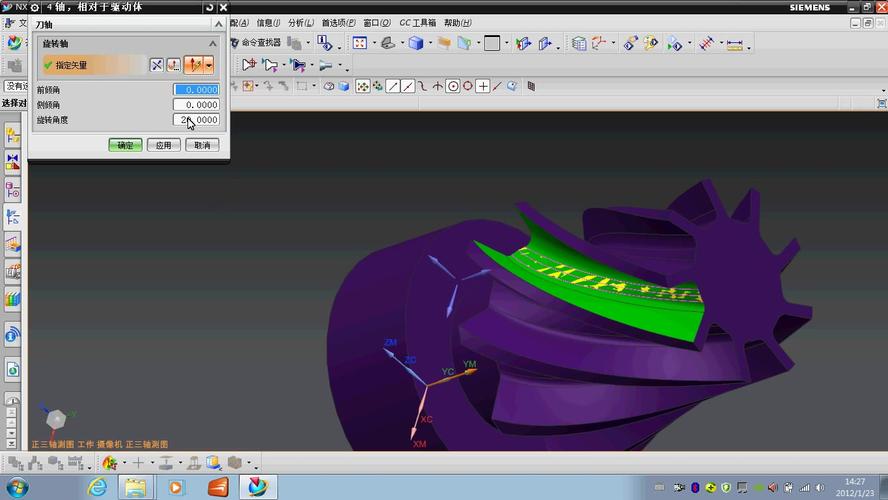Open Internet Explorer from the taskbar
Screen dimensions: 888x500
click(97, 487)
